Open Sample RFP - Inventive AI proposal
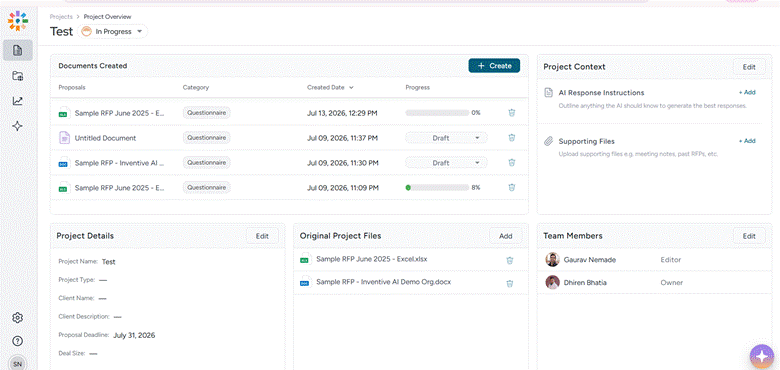Screen dimensions: 780x370 pos(119,163)
